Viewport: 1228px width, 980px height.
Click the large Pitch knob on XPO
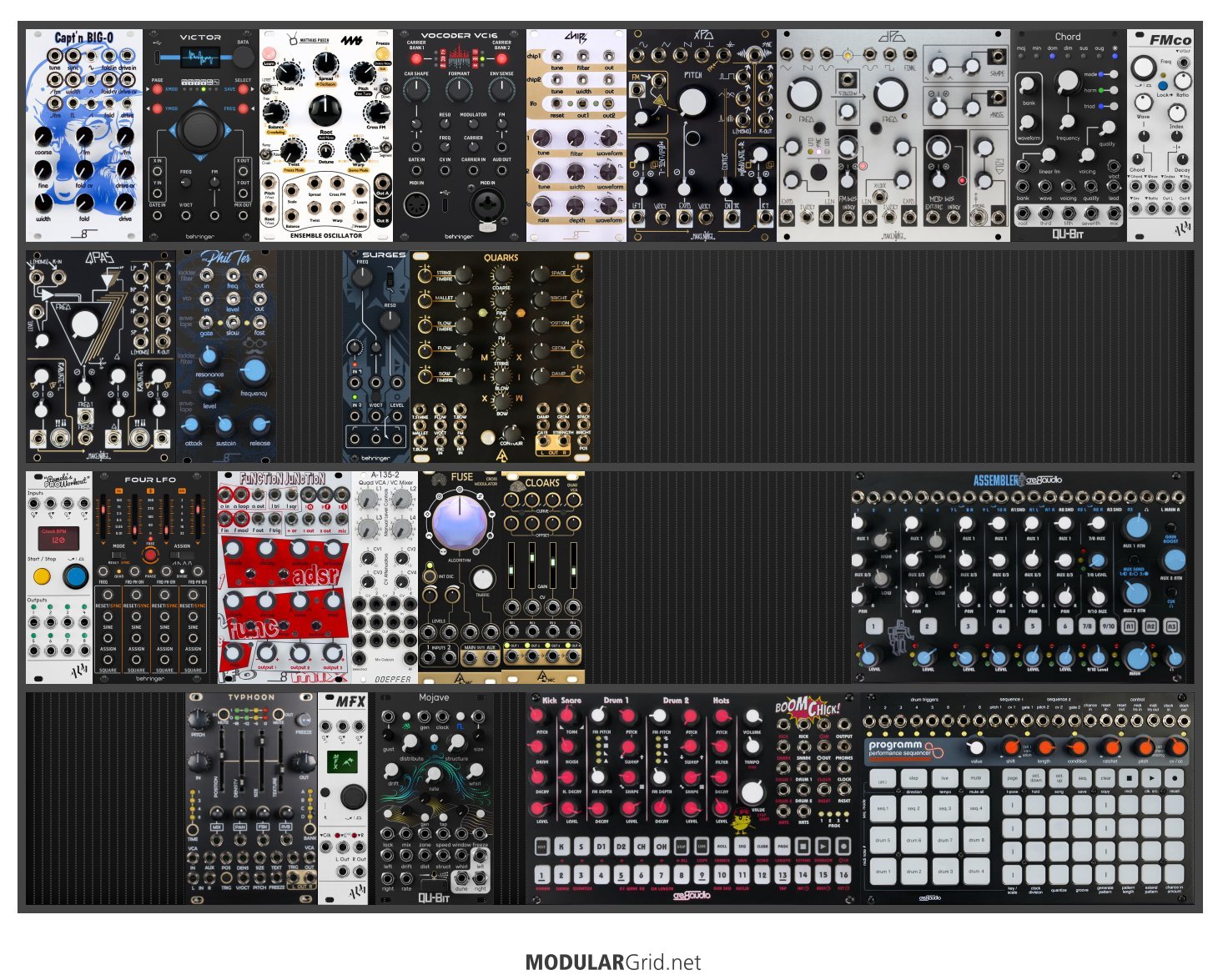coord(693,102)
